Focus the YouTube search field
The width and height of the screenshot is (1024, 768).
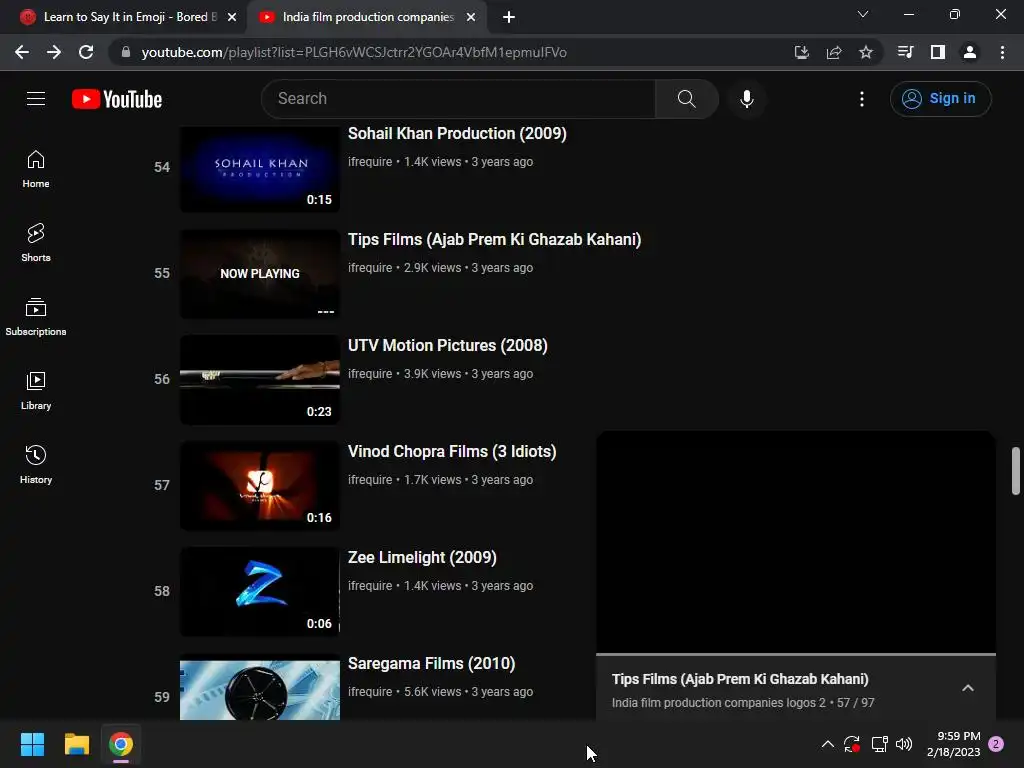click(x=458, y=99)
